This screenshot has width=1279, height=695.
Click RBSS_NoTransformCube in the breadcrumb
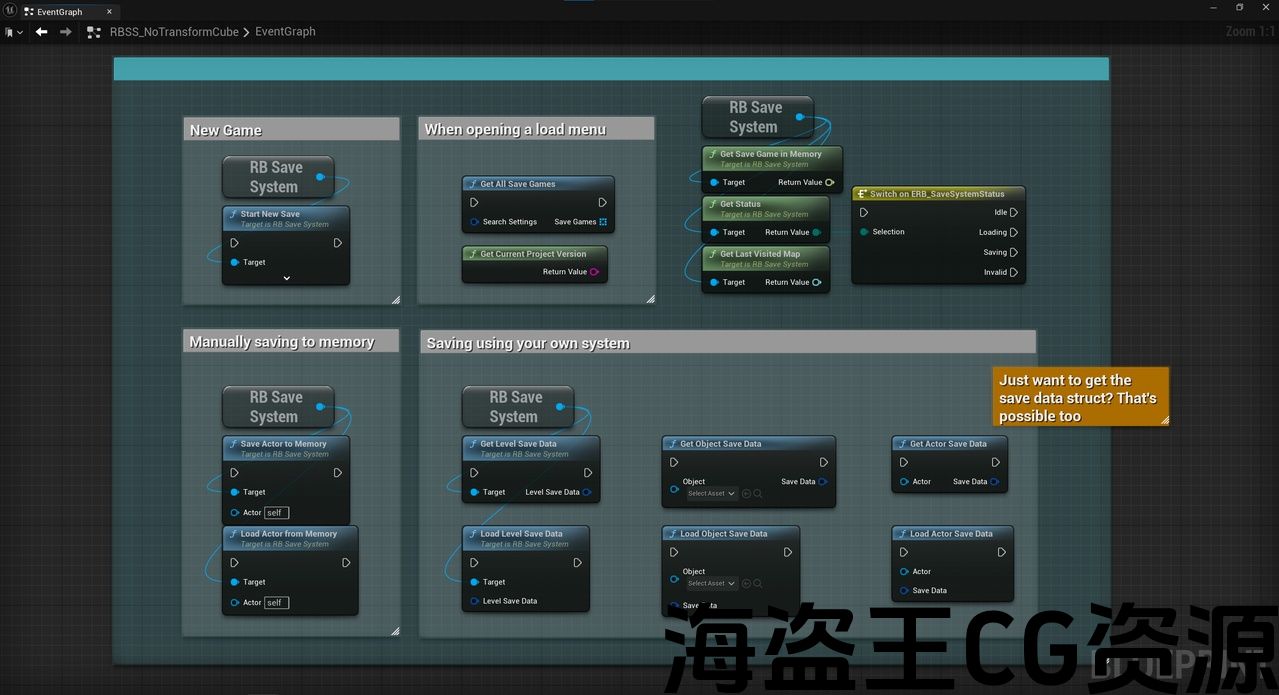click(x=174, y=32)
